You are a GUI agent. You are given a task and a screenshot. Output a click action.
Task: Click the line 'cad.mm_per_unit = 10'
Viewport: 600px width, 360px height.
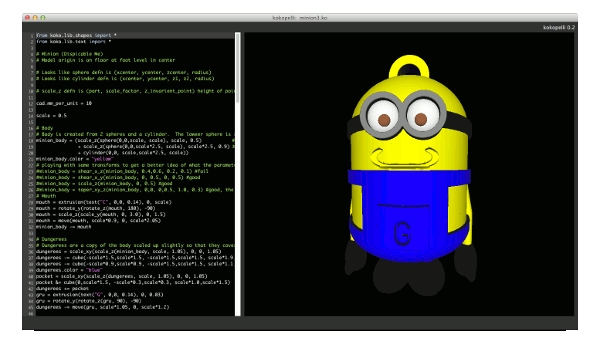coord(64,103)
